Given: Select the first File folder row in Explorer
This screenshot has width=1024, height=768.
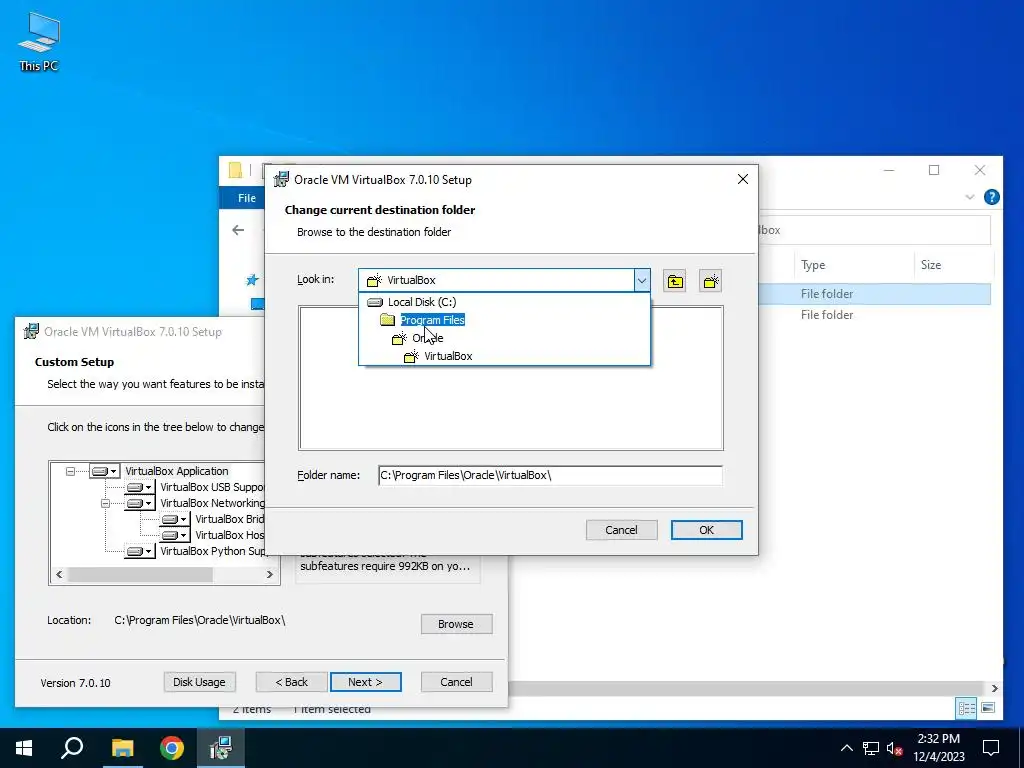Looking at the screenshot, I should click(x=827, y=294).
